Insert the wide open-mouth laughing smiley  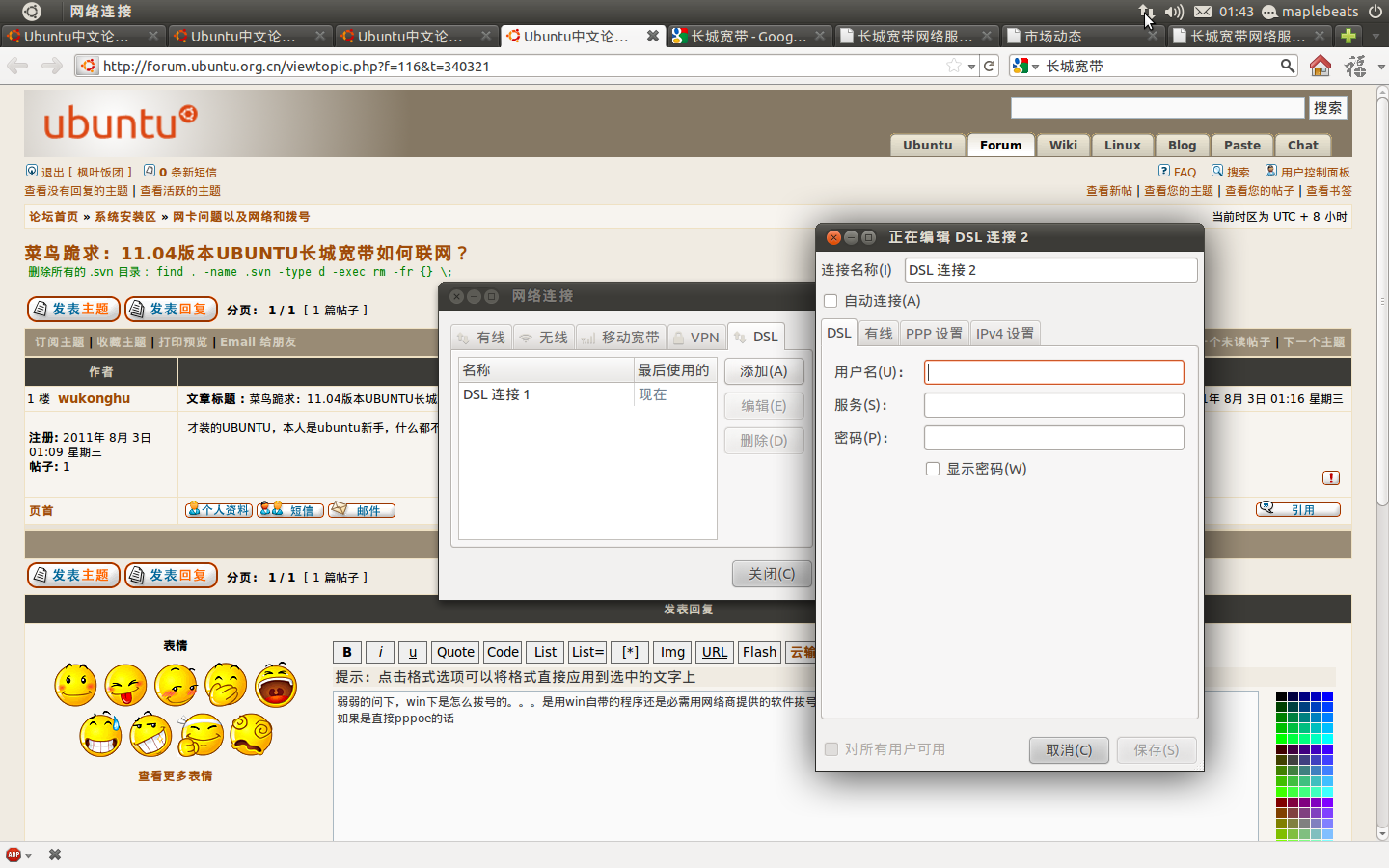point(276,686)
